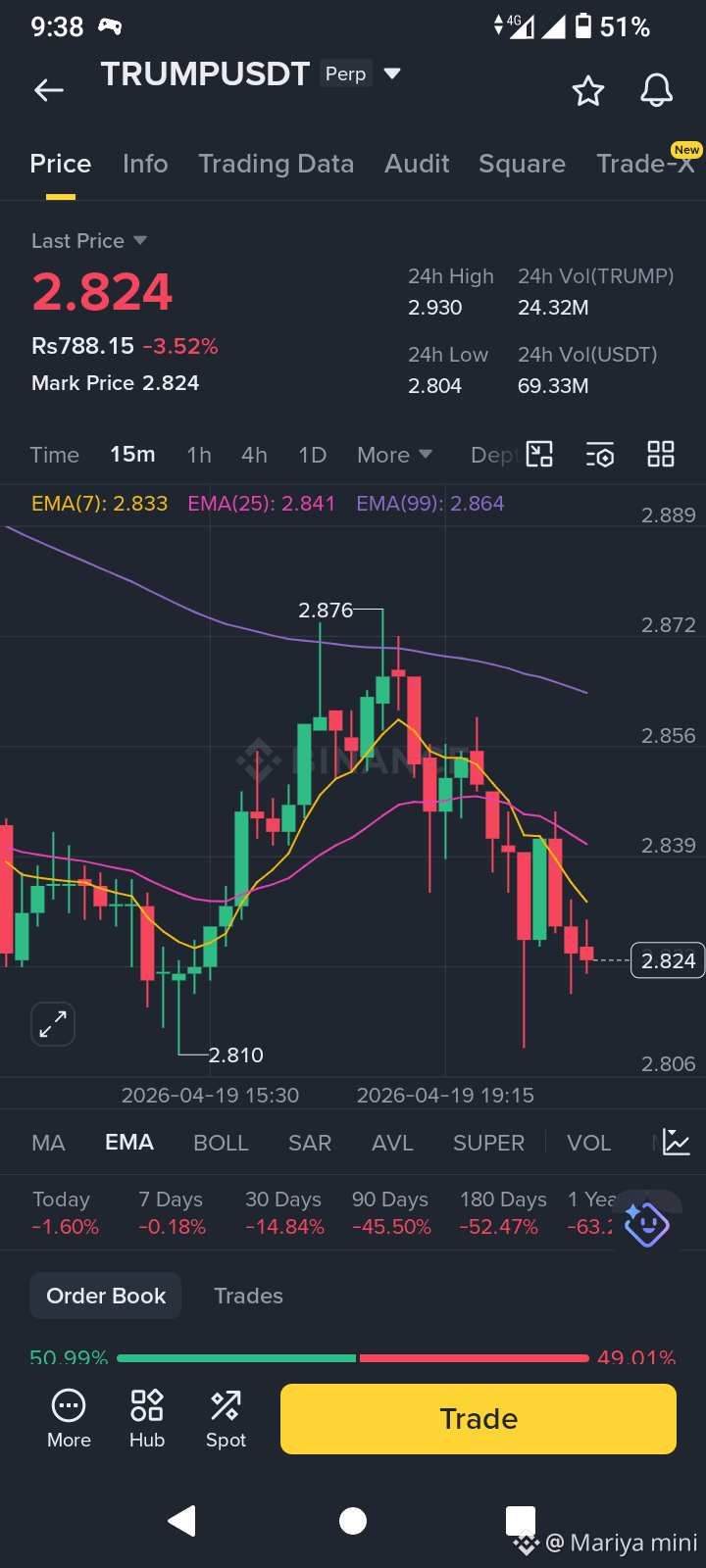This screenshot has width=706, height=1568.
Task: Tap 24h Vol(TRUMP) 24.32M value
Action: click(553, 308)
